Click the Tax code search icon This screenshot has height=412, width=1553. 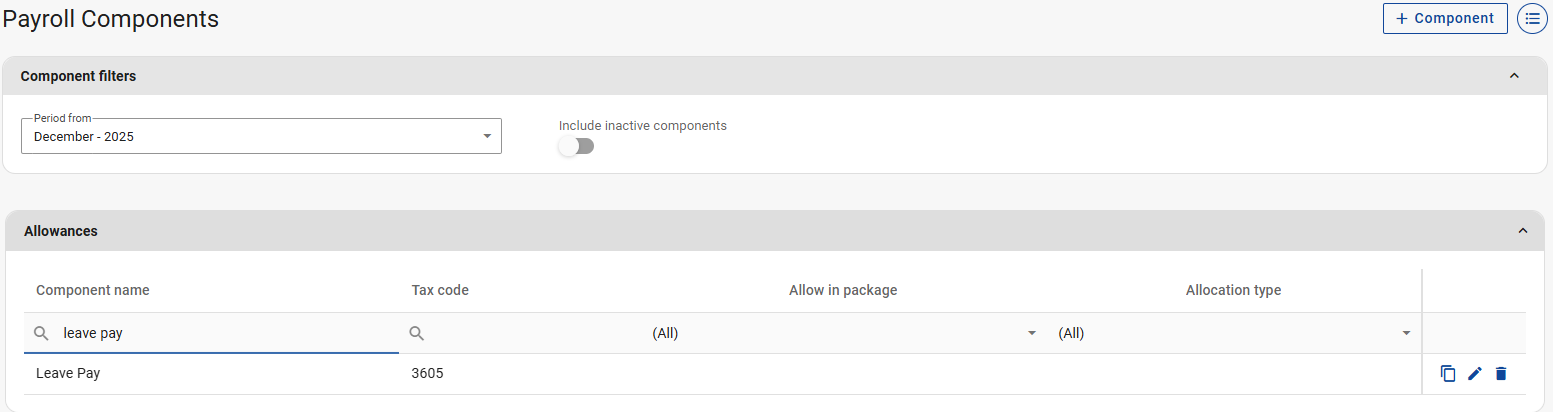[x=417, y=333]
